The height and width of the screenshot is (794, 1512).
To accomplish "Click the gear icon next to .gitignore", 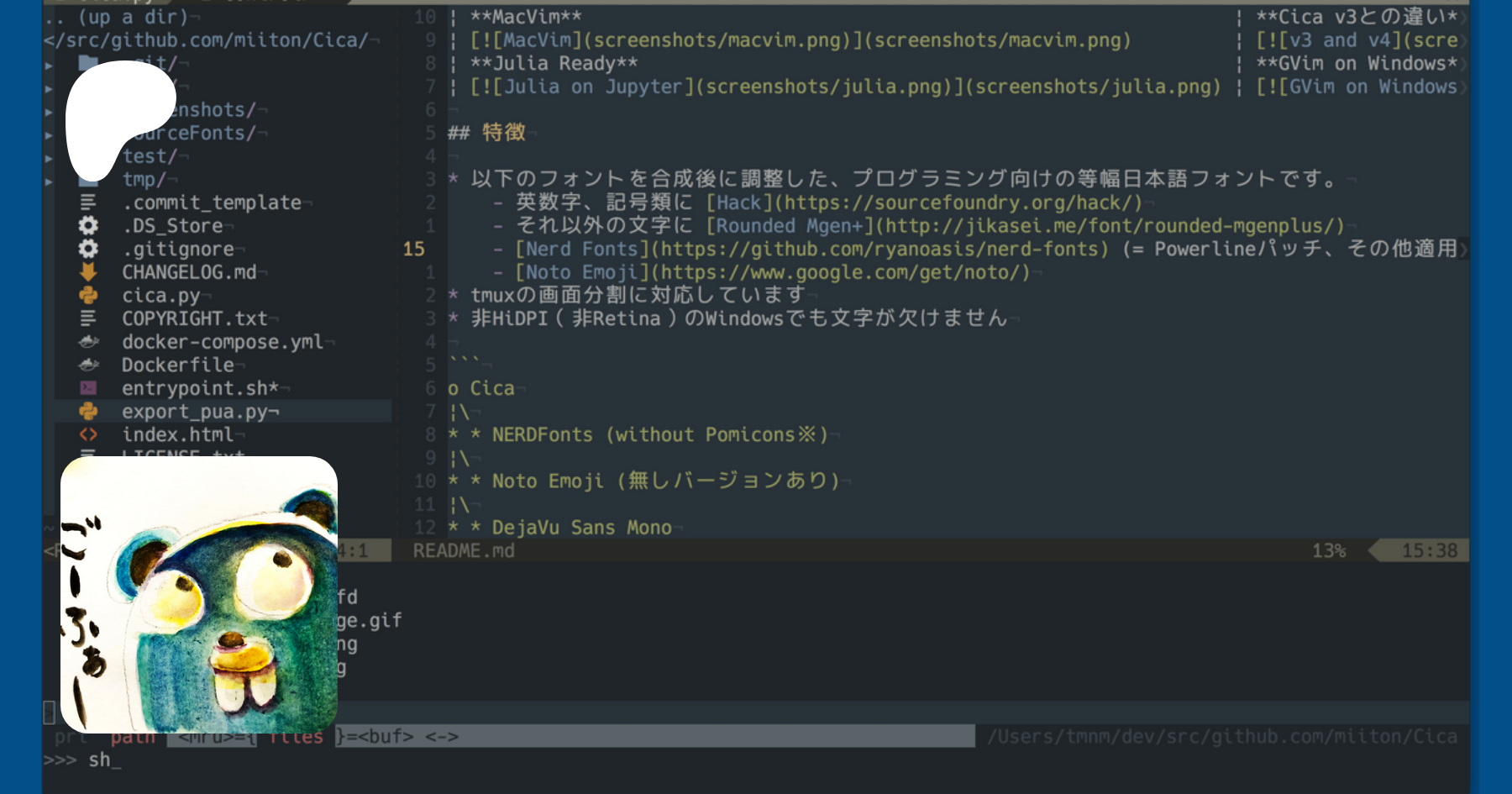I will coord(88,249).
